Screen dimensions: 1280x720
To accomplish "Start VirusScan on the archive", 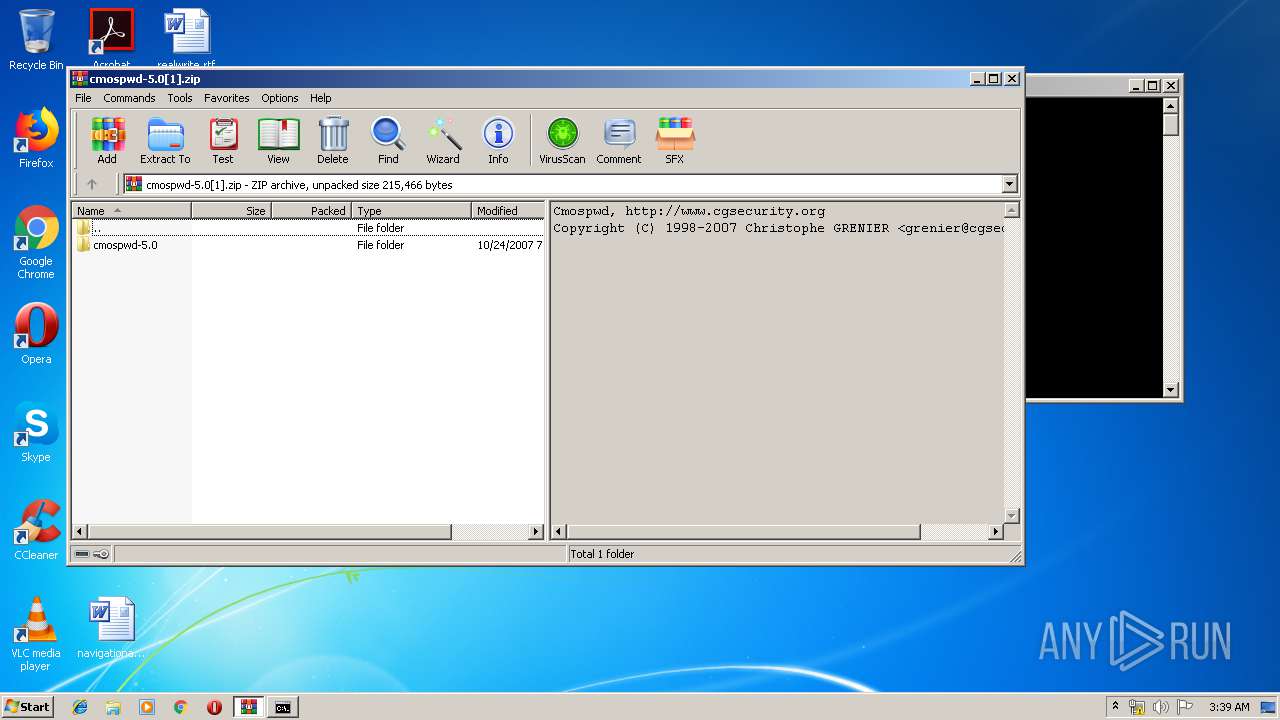I will point(562,140).
